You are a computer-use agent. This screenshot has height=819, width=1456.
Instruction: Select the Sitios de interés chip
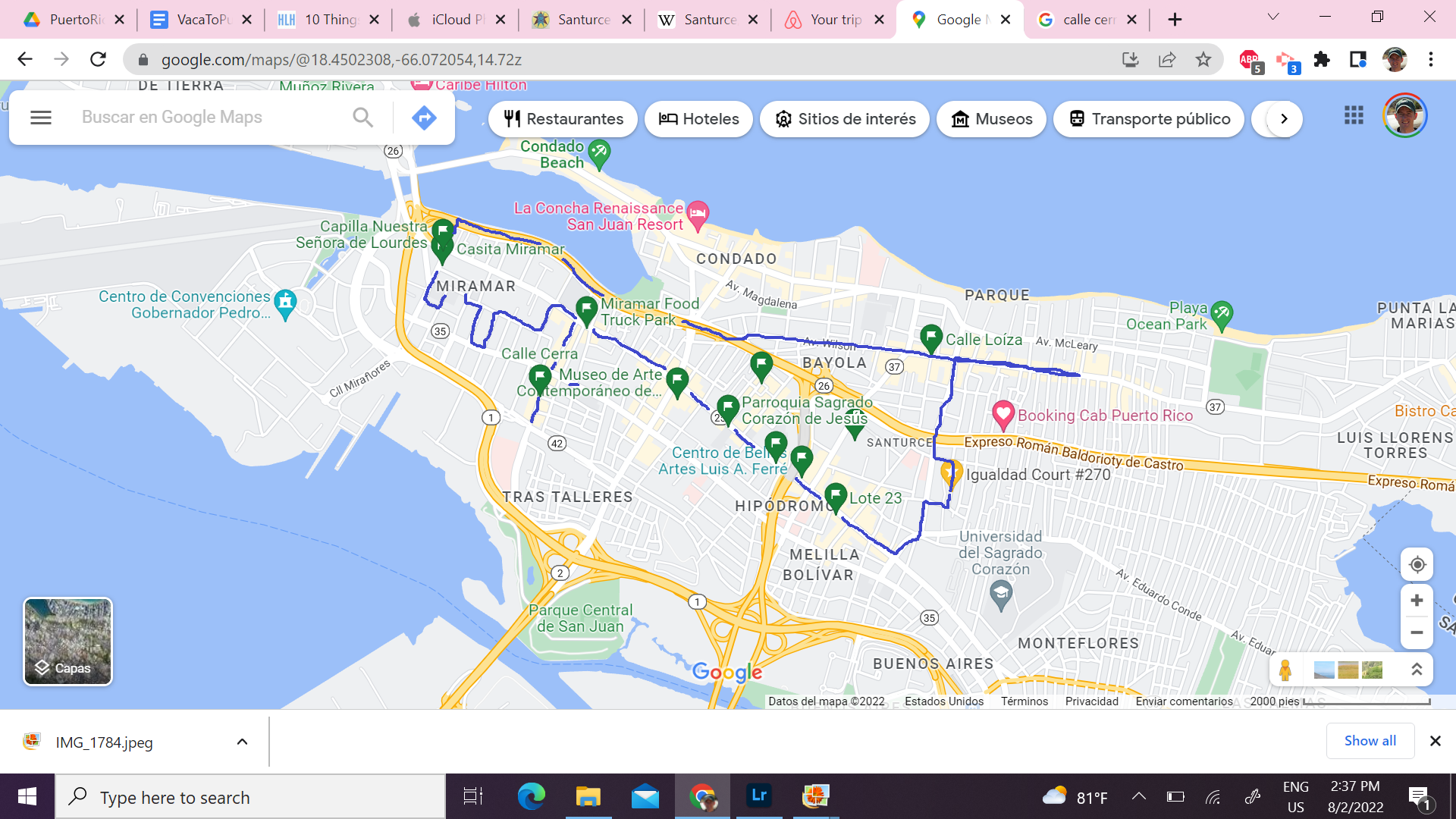tap(845, 119)
